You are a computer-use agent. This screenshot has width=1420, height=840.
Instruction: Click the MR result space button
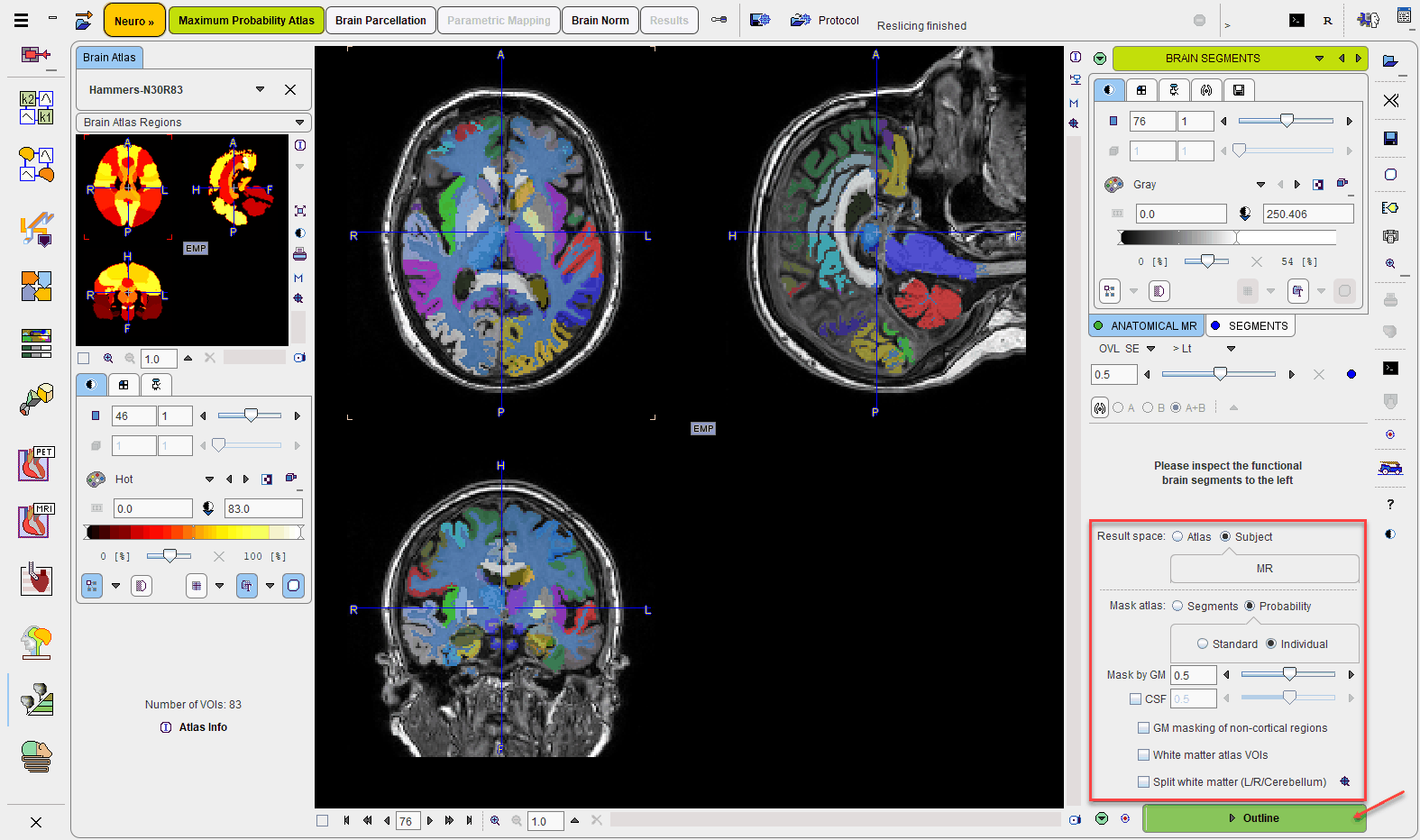[1264, 569]
